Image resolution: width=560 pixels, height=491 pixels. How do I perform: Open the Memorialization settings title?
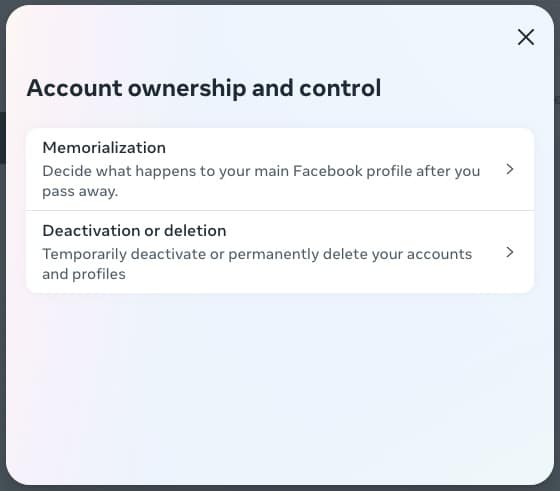[104, 148]
